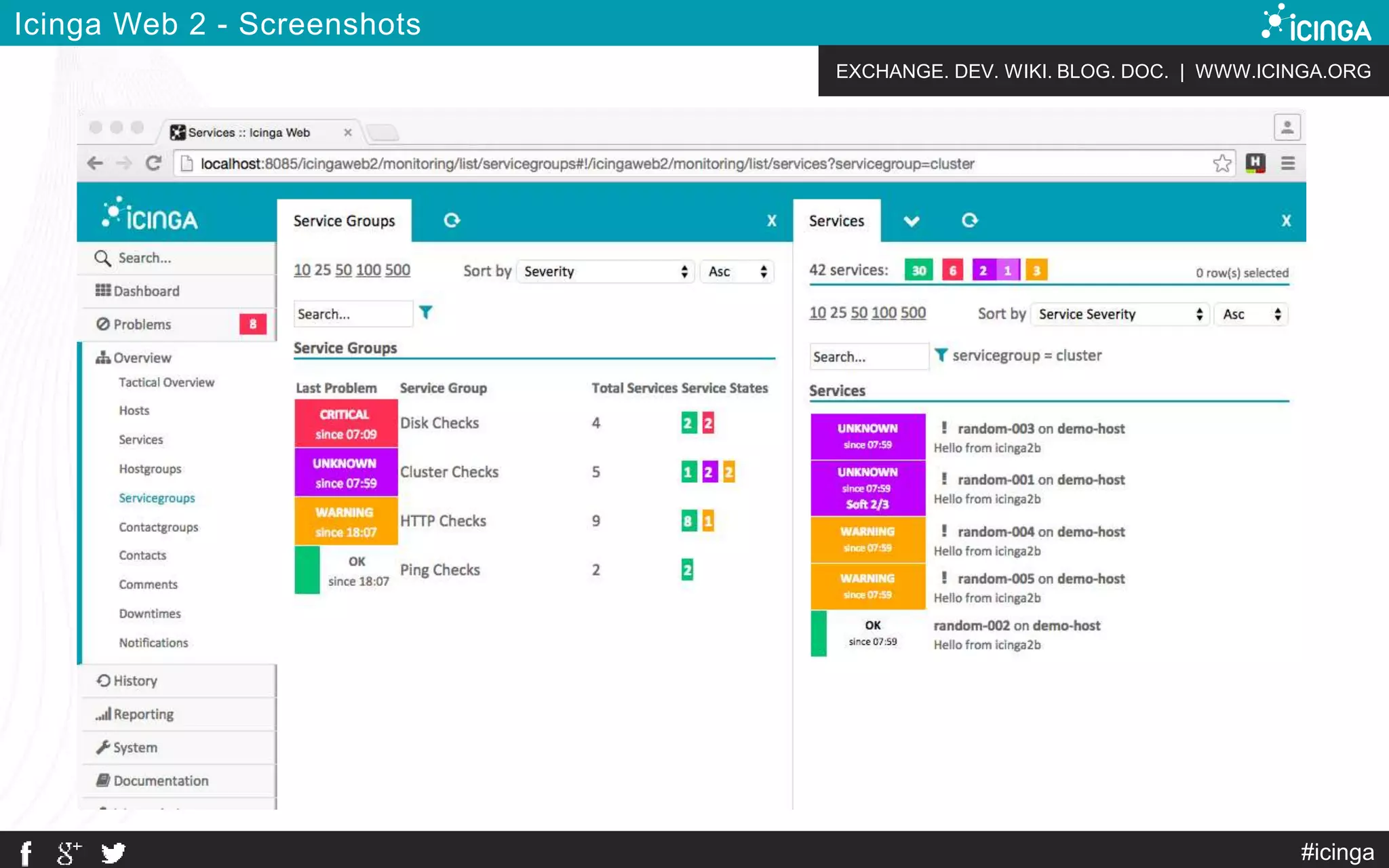The height and width of the screenshot is (868, 1389).
Task: Open Reporting in the sidebar
Action: tap(178, 714)
